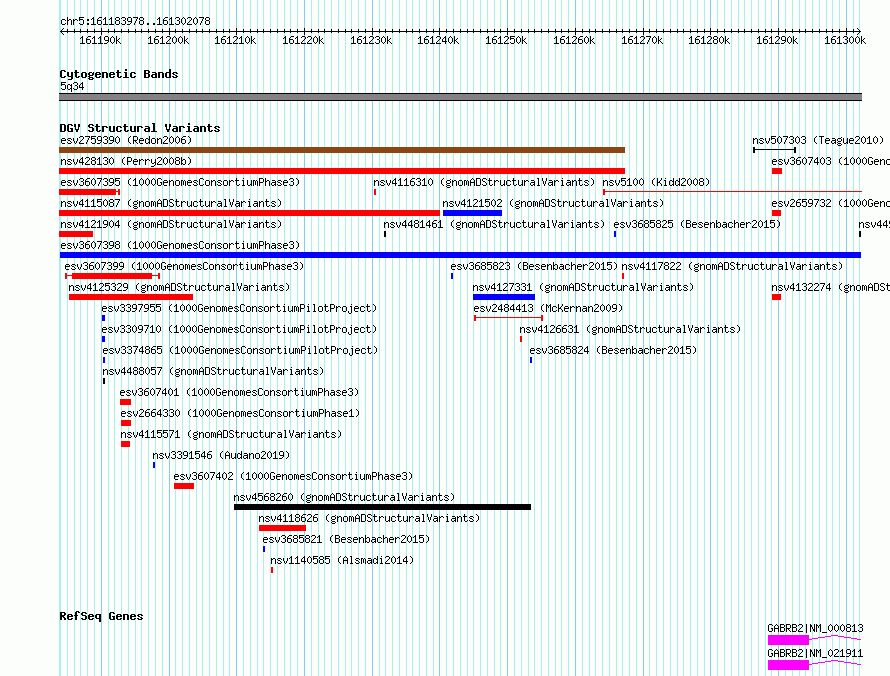Select the brown esv2759390 variant bar
890x676 pixels.
[342, 150]
